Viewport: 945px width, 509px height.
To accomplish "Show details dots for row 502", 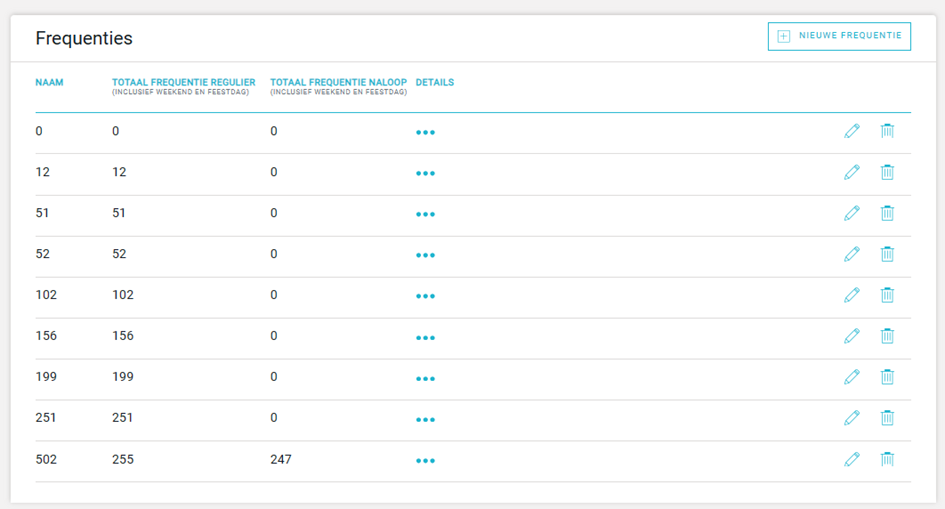I will (425, 461).
